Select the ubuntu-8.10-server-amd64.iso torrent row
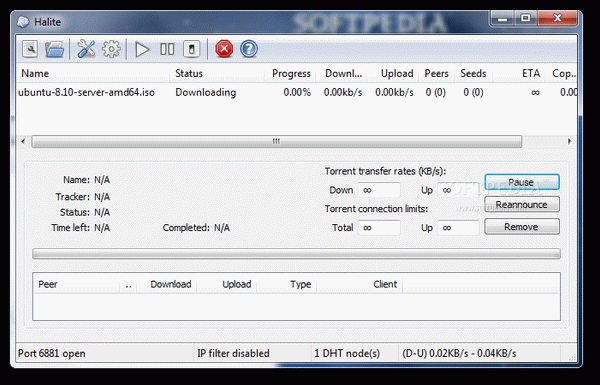 297,92
